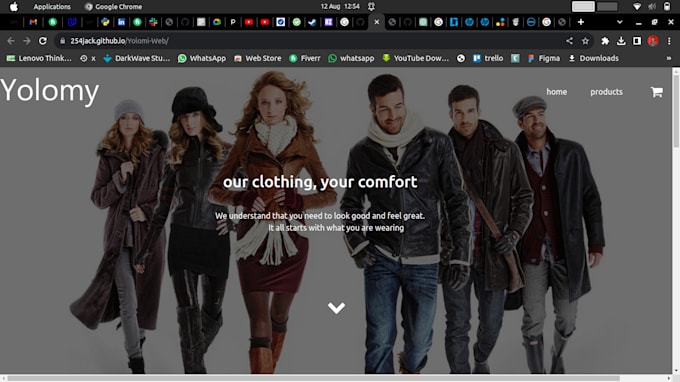This screenshot has height=382, width=680.
Task: Open a new tab with plus button
Action: coord(581,22)
